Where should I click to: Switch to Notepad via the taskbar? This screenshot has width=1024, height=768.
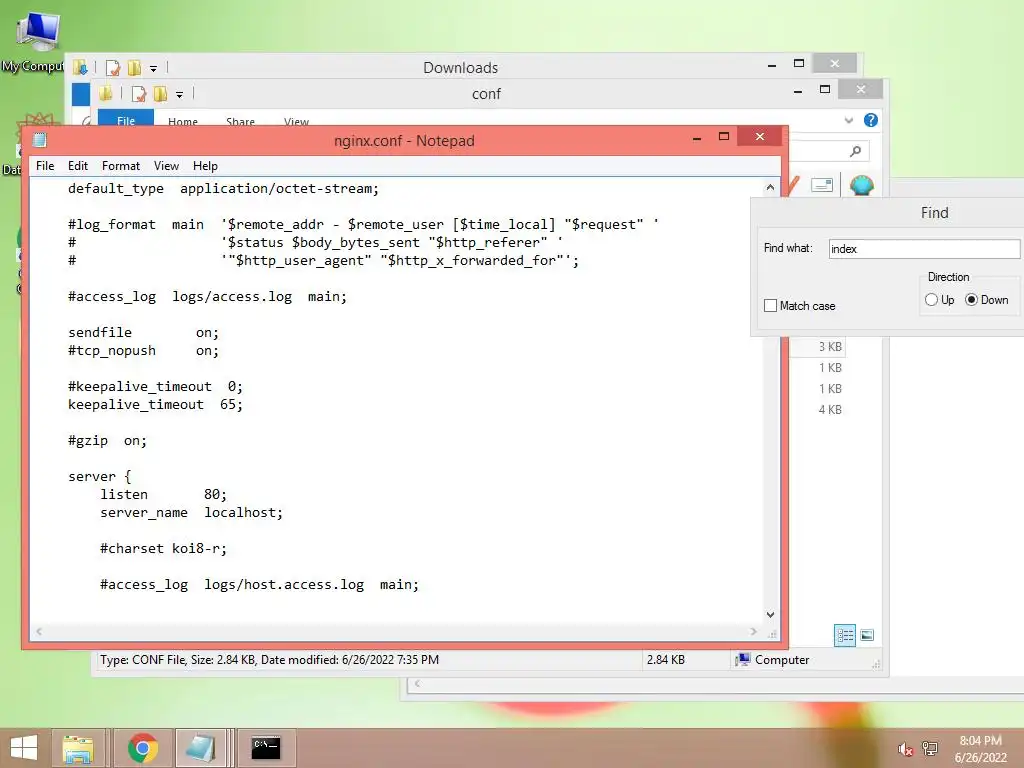pyautogui.click(x=200, y=748)
